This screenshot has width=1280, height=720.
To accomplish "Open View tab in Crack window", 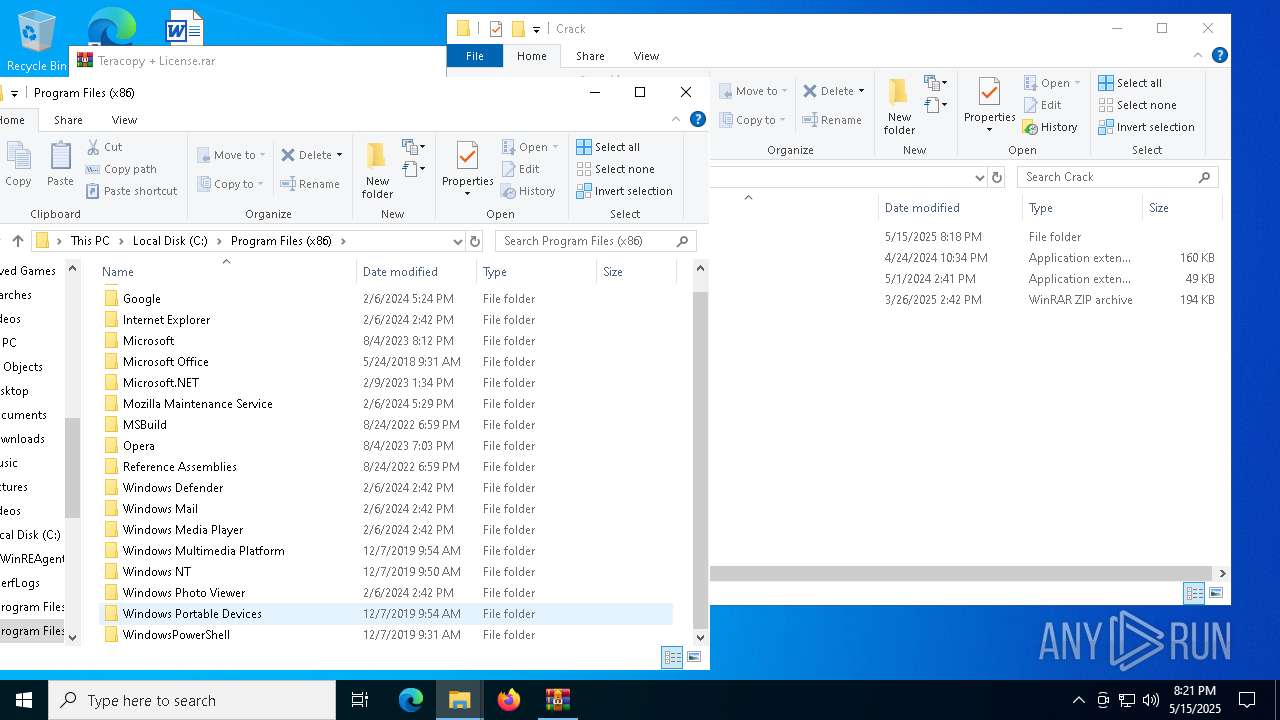I will (x=646, y=56).
